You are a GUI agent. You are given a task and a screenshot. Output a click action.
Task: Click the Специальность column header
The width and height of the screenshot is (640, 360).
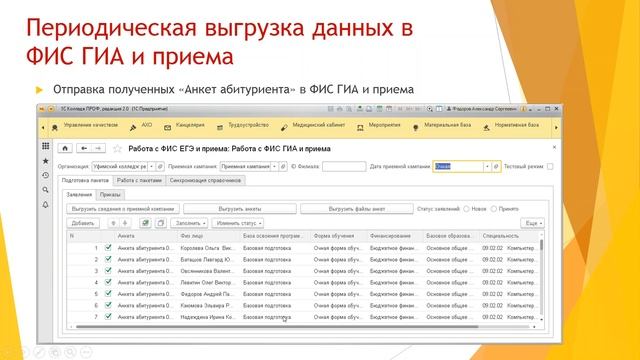[x=509, y=236]
